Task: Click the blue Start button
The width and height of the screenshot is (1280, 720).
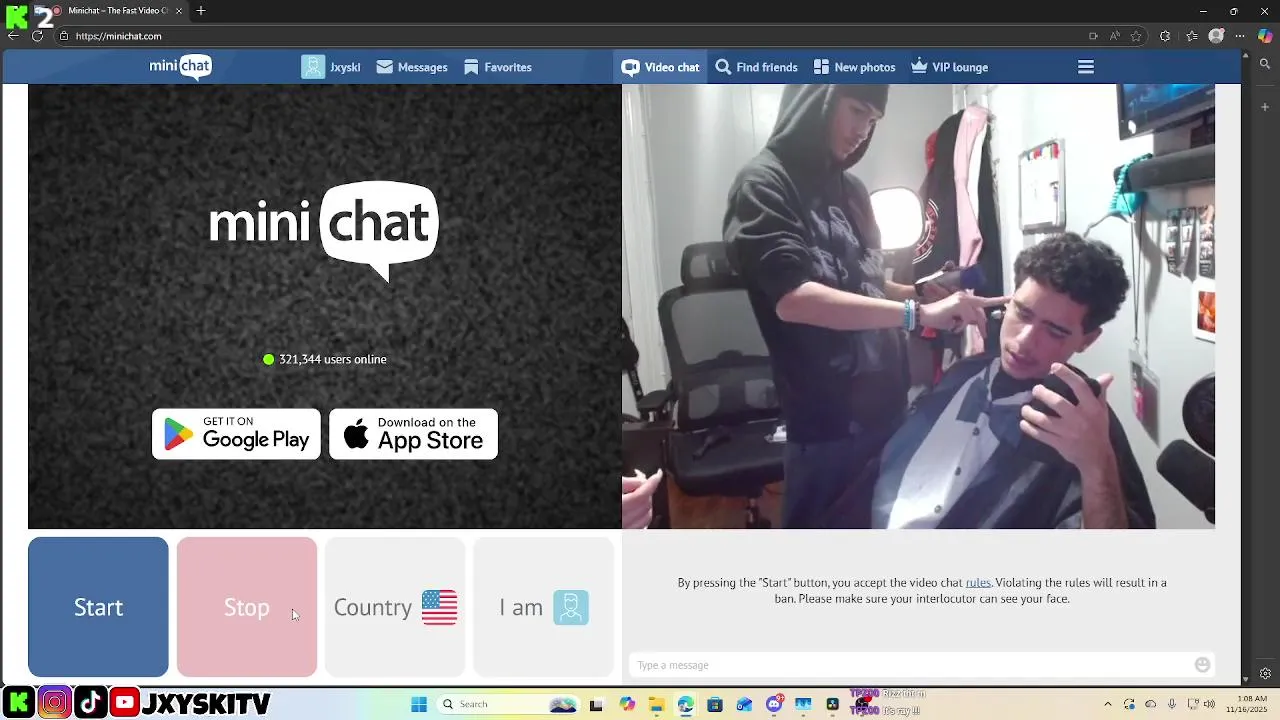Action: tap(98, 607)
